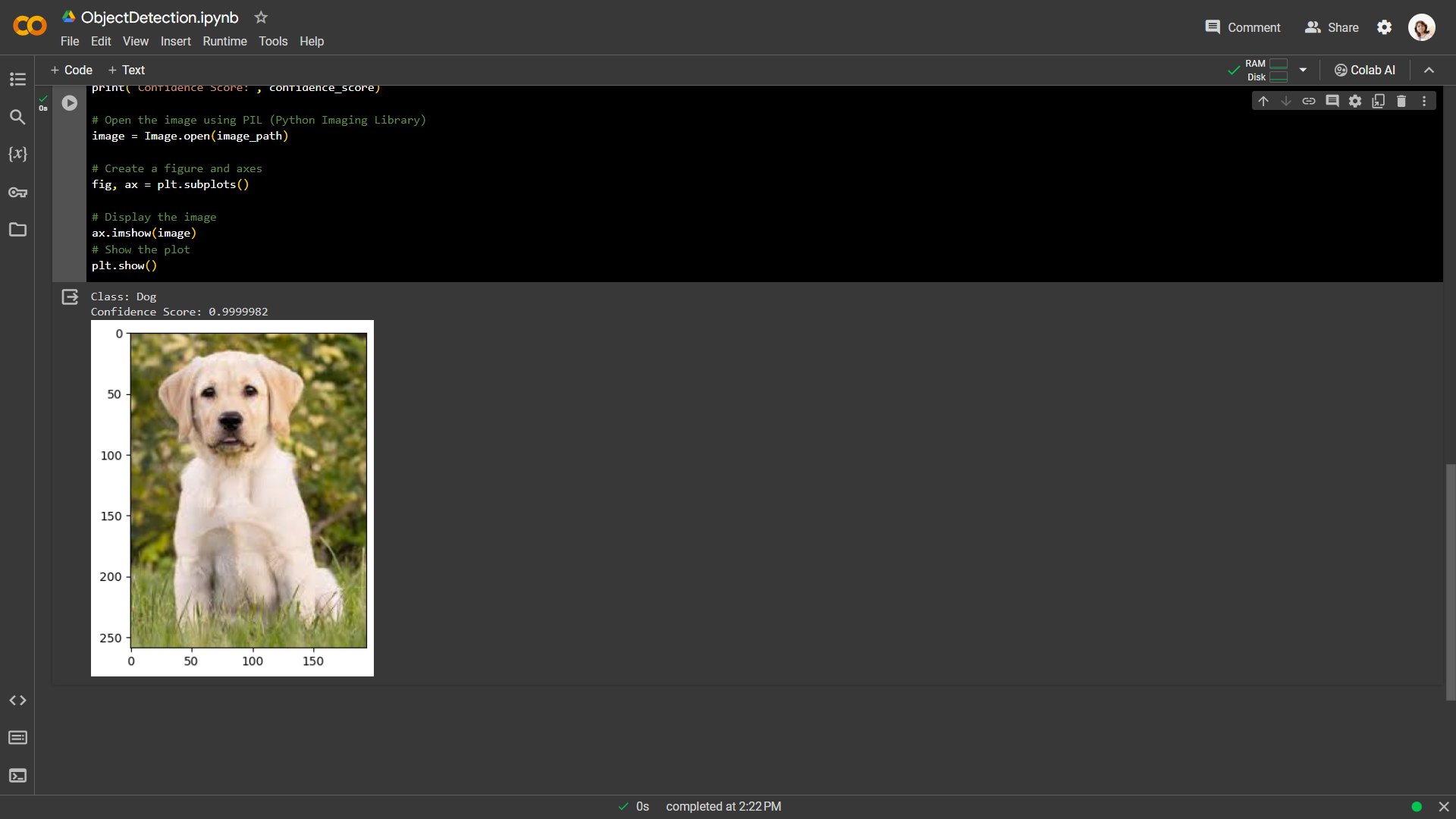Viewport: 1456px width, 819px height.
Task: Open the Tools menu
Action: pyautogui.click(x=273, y=42)
